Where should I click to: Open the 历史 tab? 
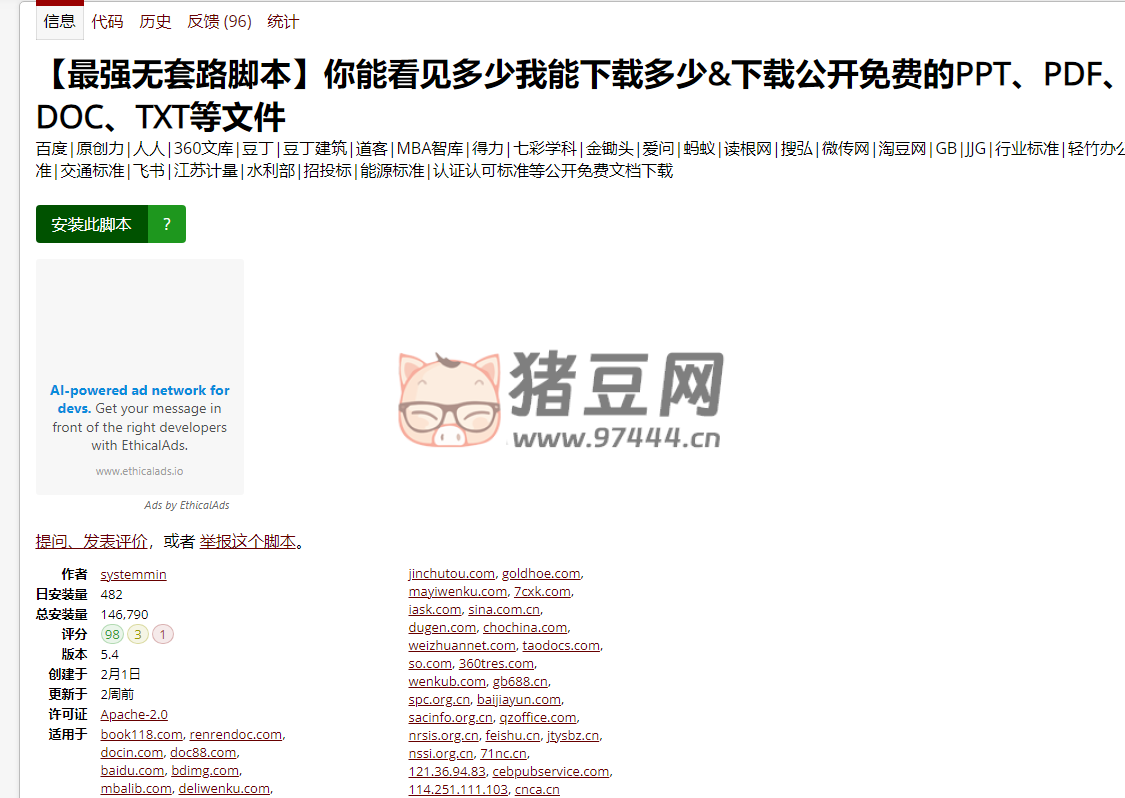click(155, 21)
